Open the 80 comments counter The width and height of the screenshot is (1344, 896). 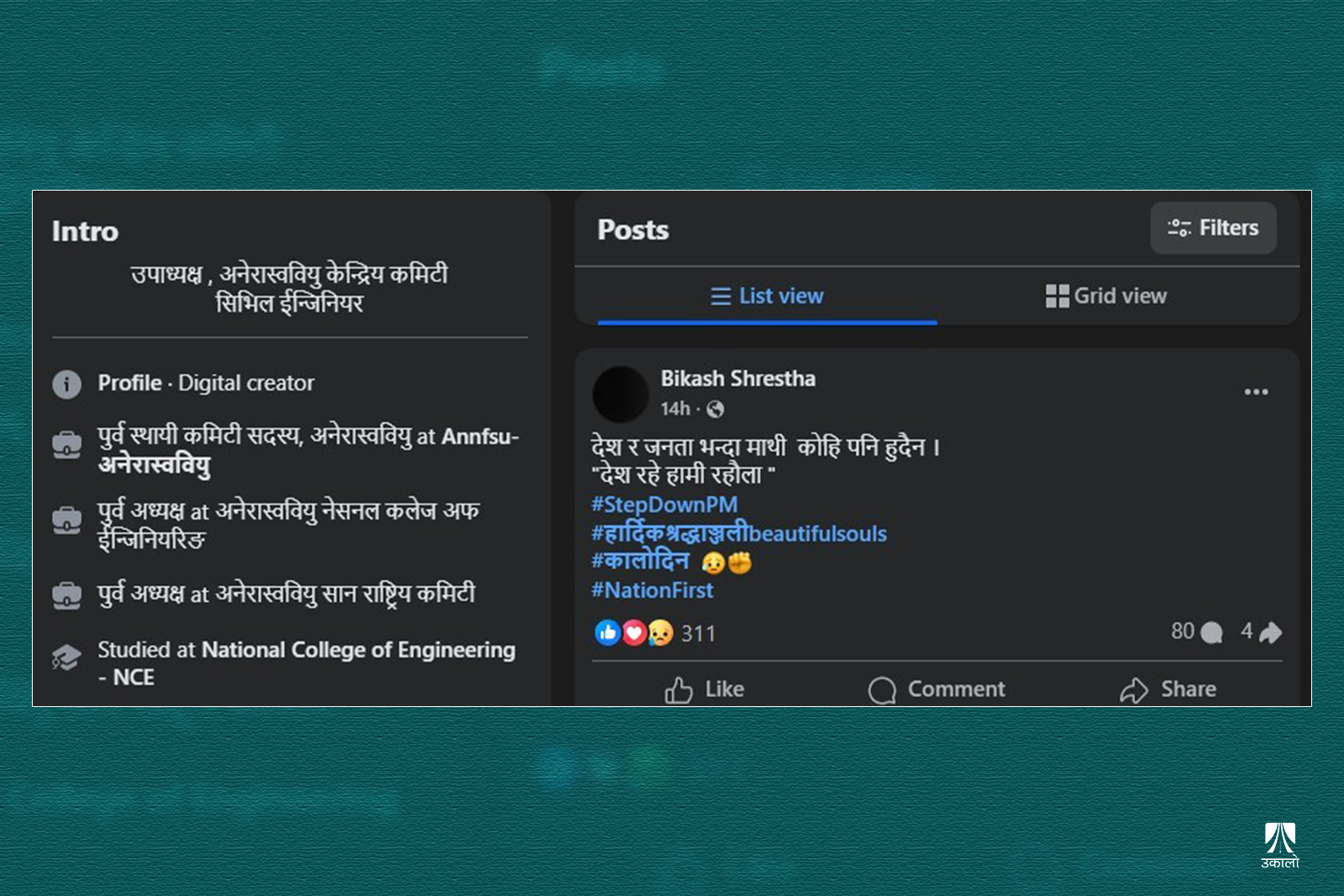(1196, 631)
